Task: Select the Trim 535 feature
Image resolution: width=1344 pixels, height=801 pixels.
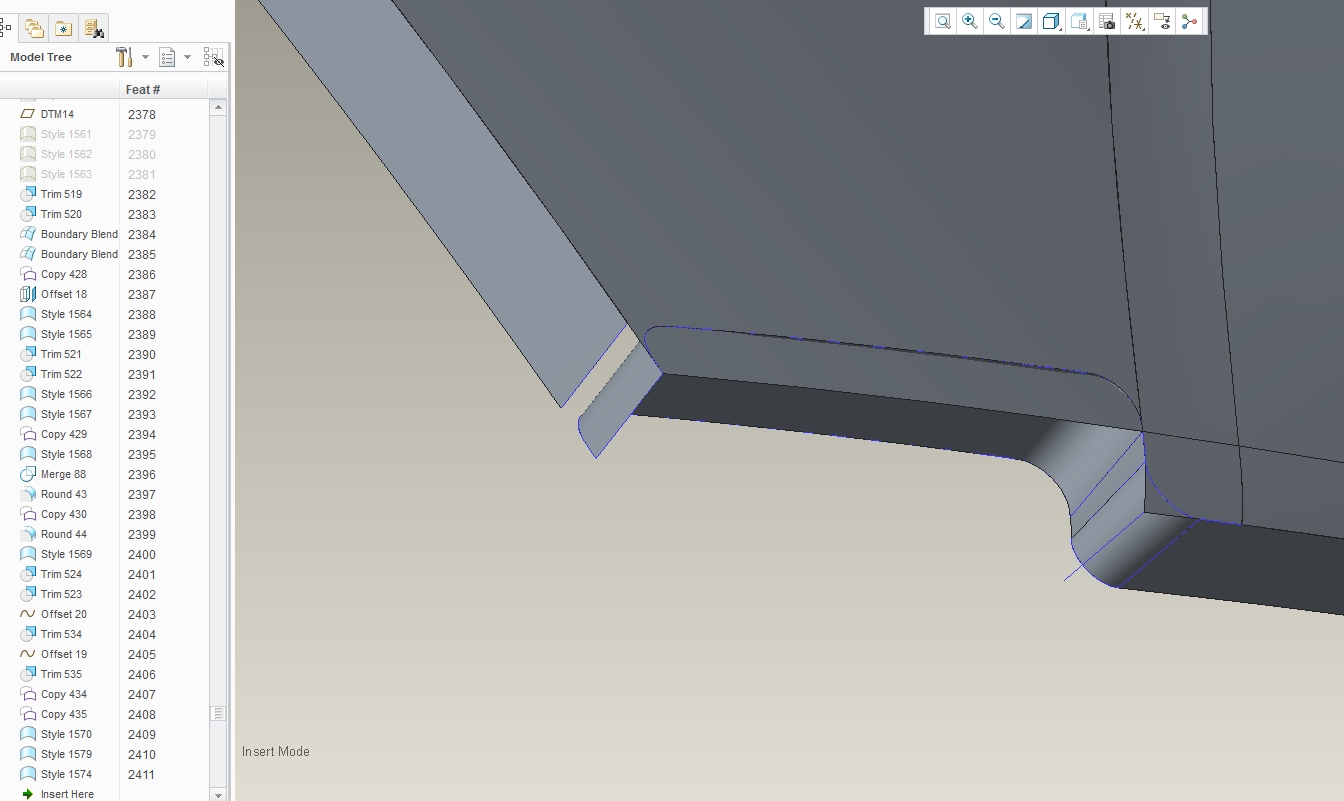Action: click(61, 674)
